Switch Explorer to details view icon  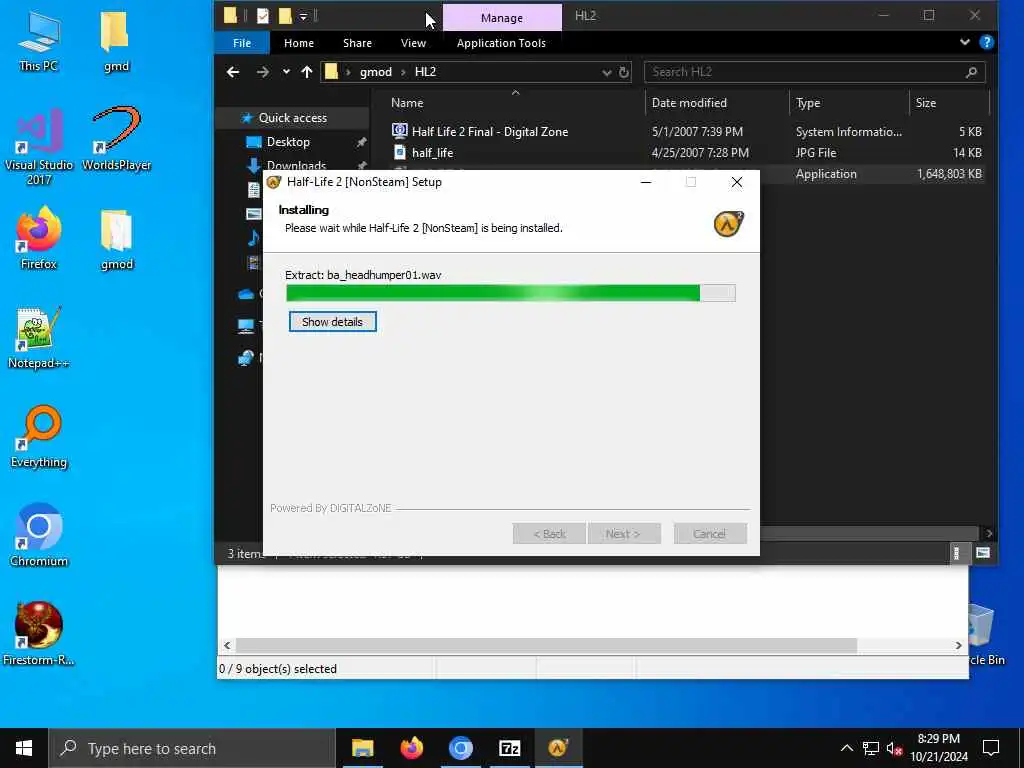[x=956, y=554]
